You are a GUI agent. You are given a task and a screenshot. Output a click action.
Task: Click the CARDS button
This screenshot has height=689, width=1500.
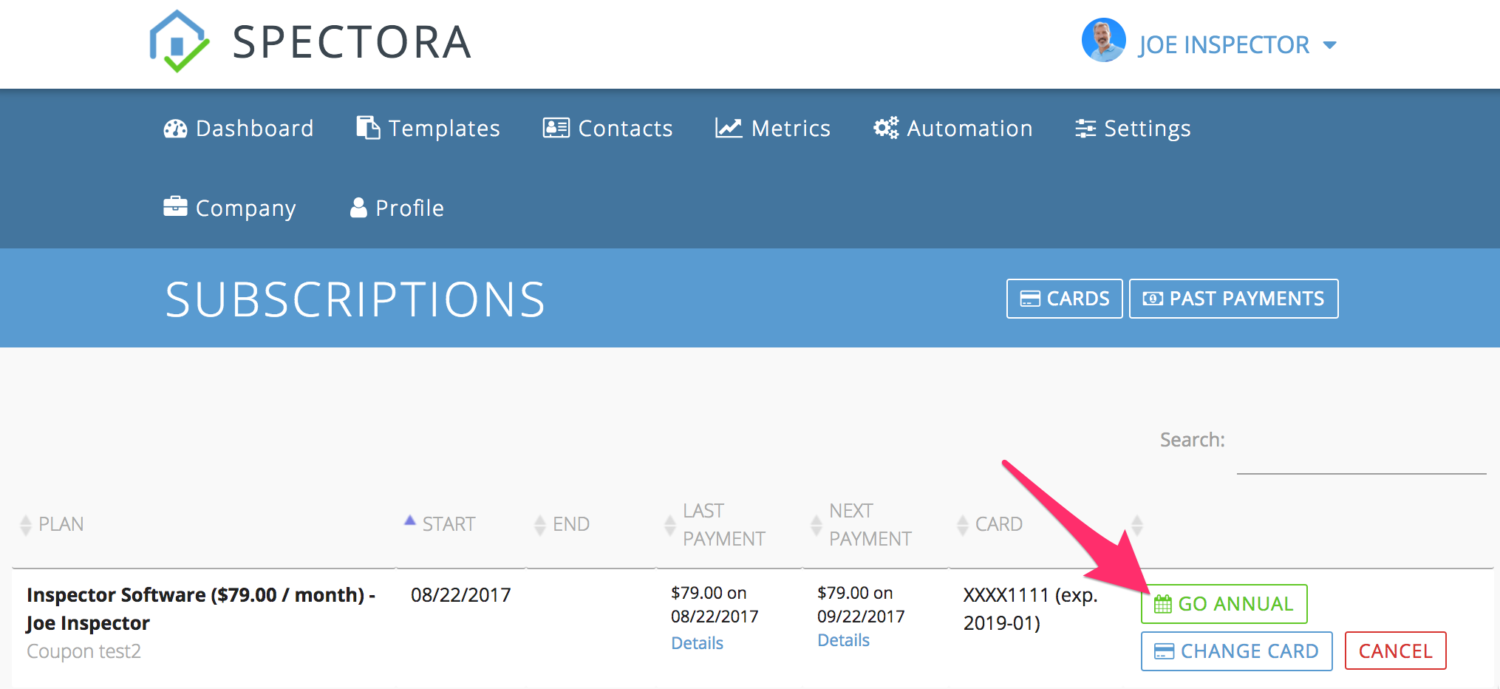[x=1064, y=298]
